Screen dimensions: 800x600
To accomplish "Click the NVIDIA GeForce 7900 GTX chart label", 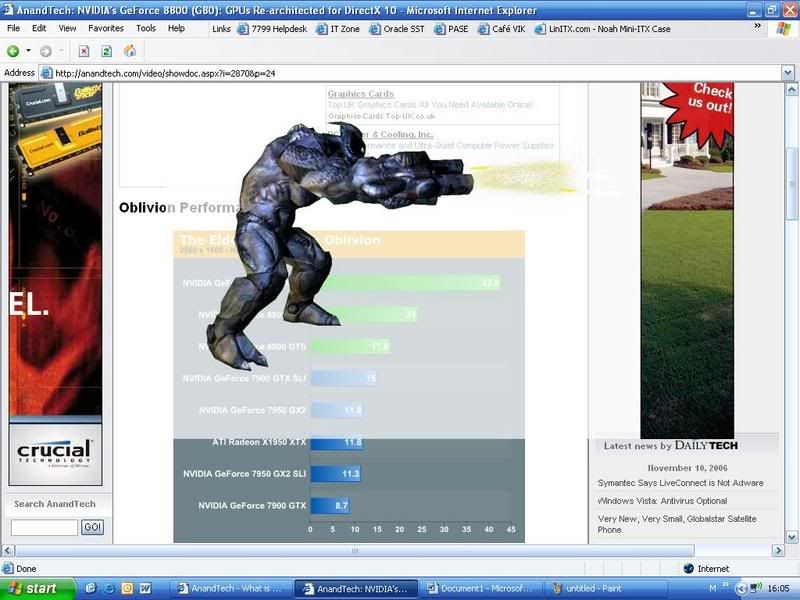I will (x=252, y=506).
